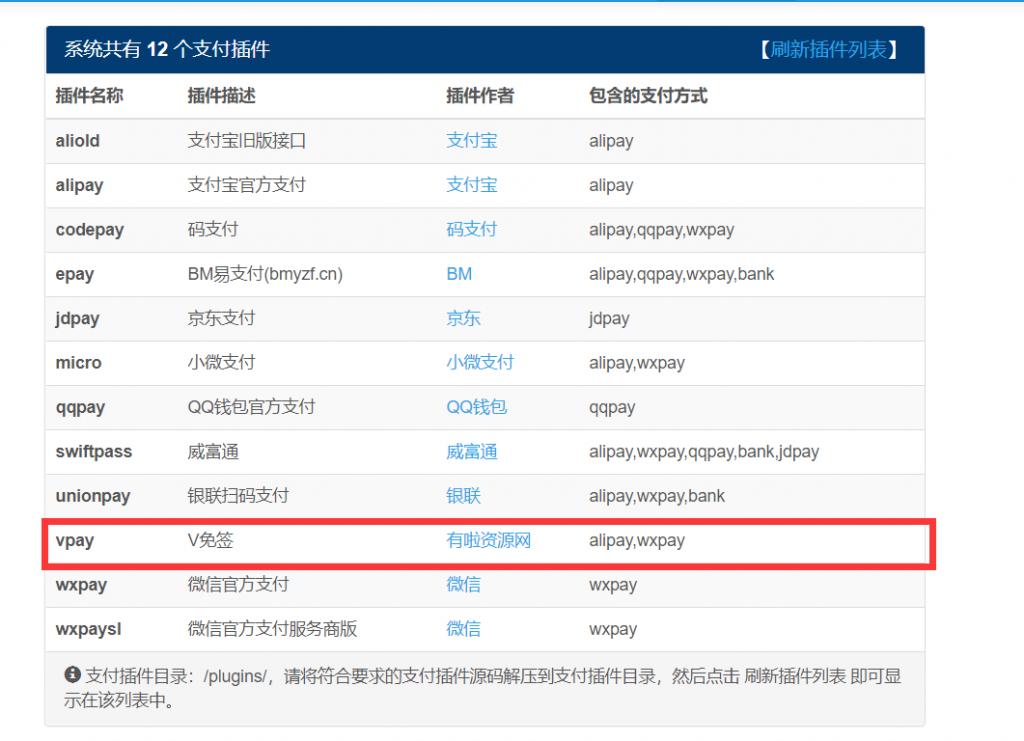
Task: Open the QQ钱包 link in qqpay row
Action: click(476, 407)
